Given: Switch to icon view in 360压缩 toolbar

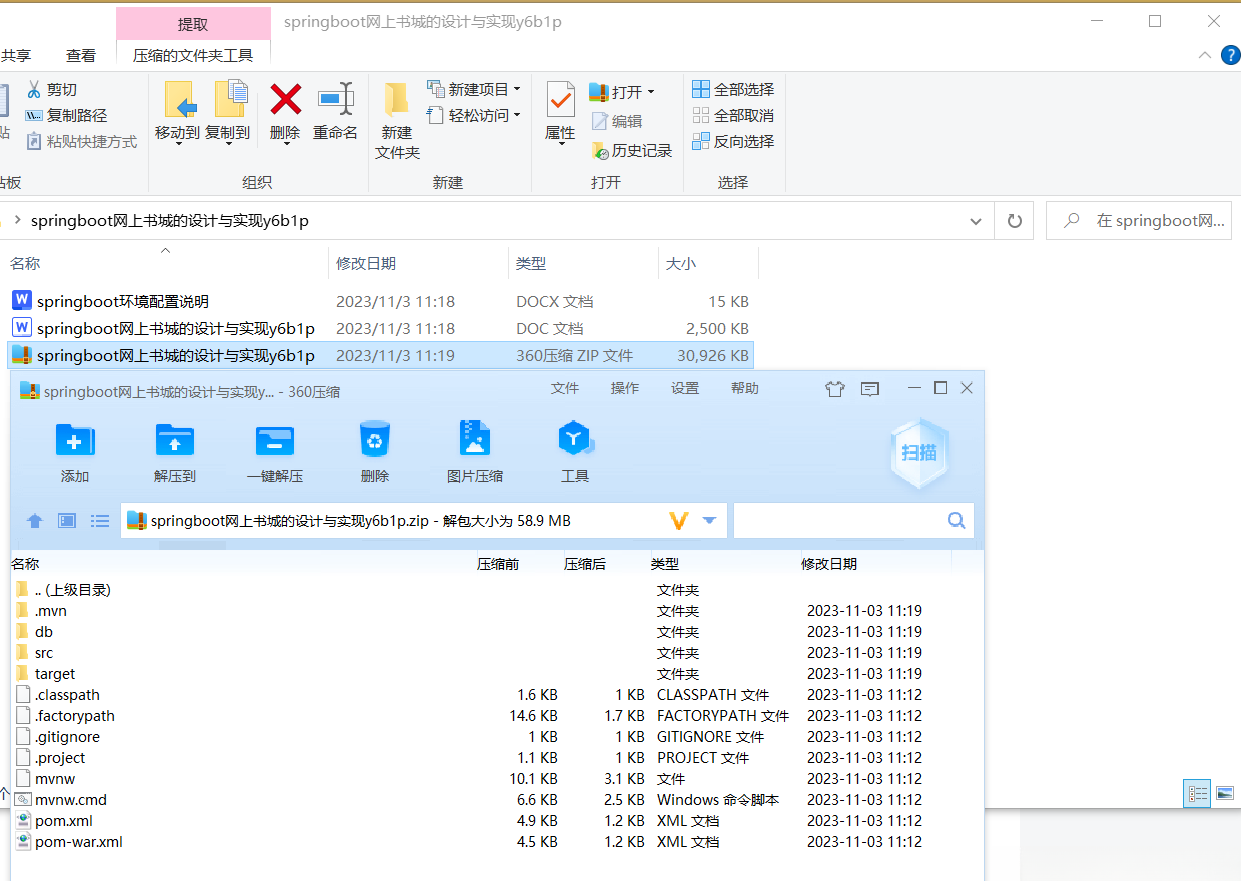Looking at the screenshot, I should [x=67, y=520].
